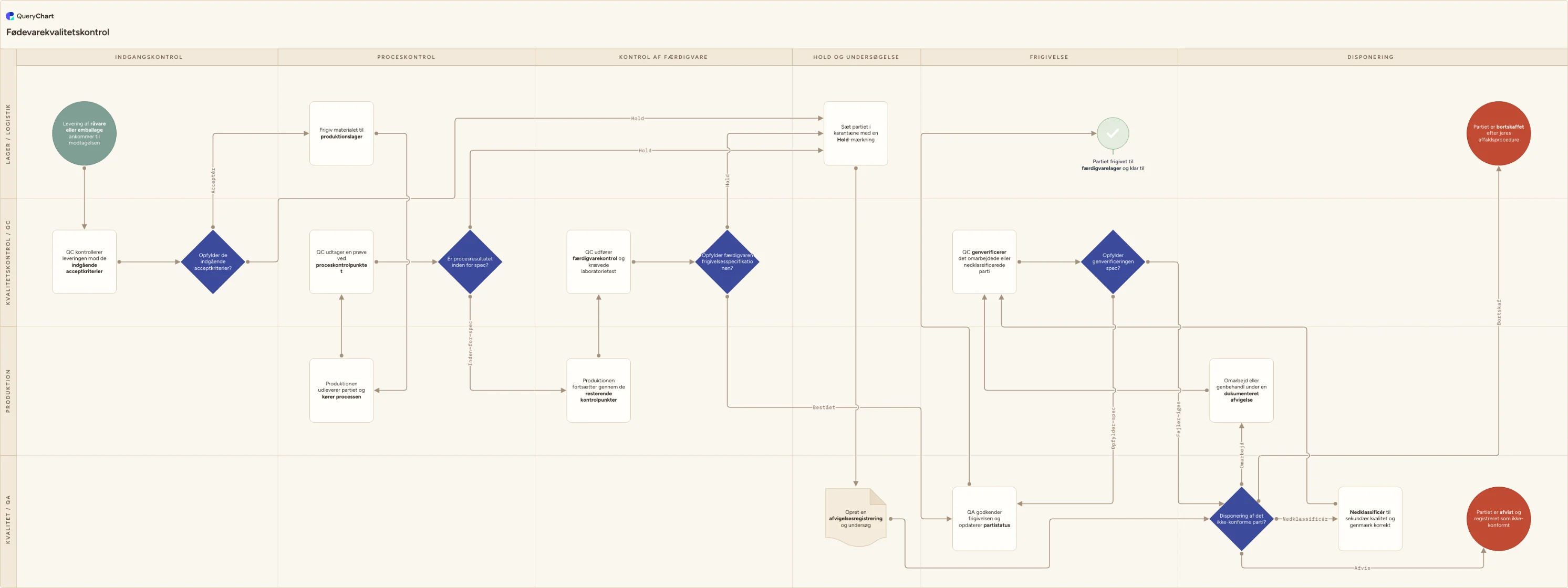Click the 'Opret en afvigelsesregistrering' document shape
The image size is (1568, 588).
point(855,518)
